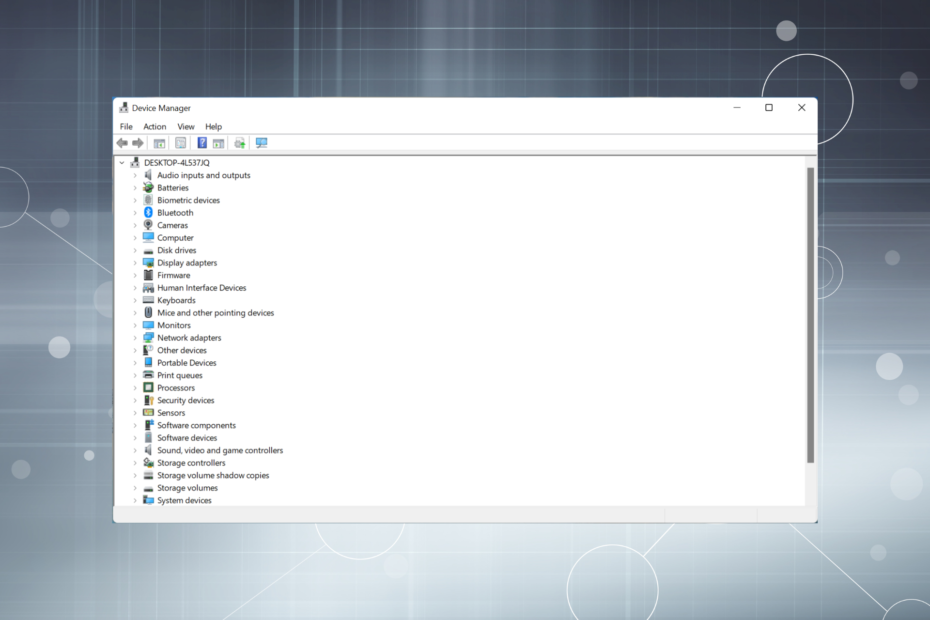Collapse the DESKTOP-4L537JQ root node
This screenshot has height=620, width=930.
[122, 163]
